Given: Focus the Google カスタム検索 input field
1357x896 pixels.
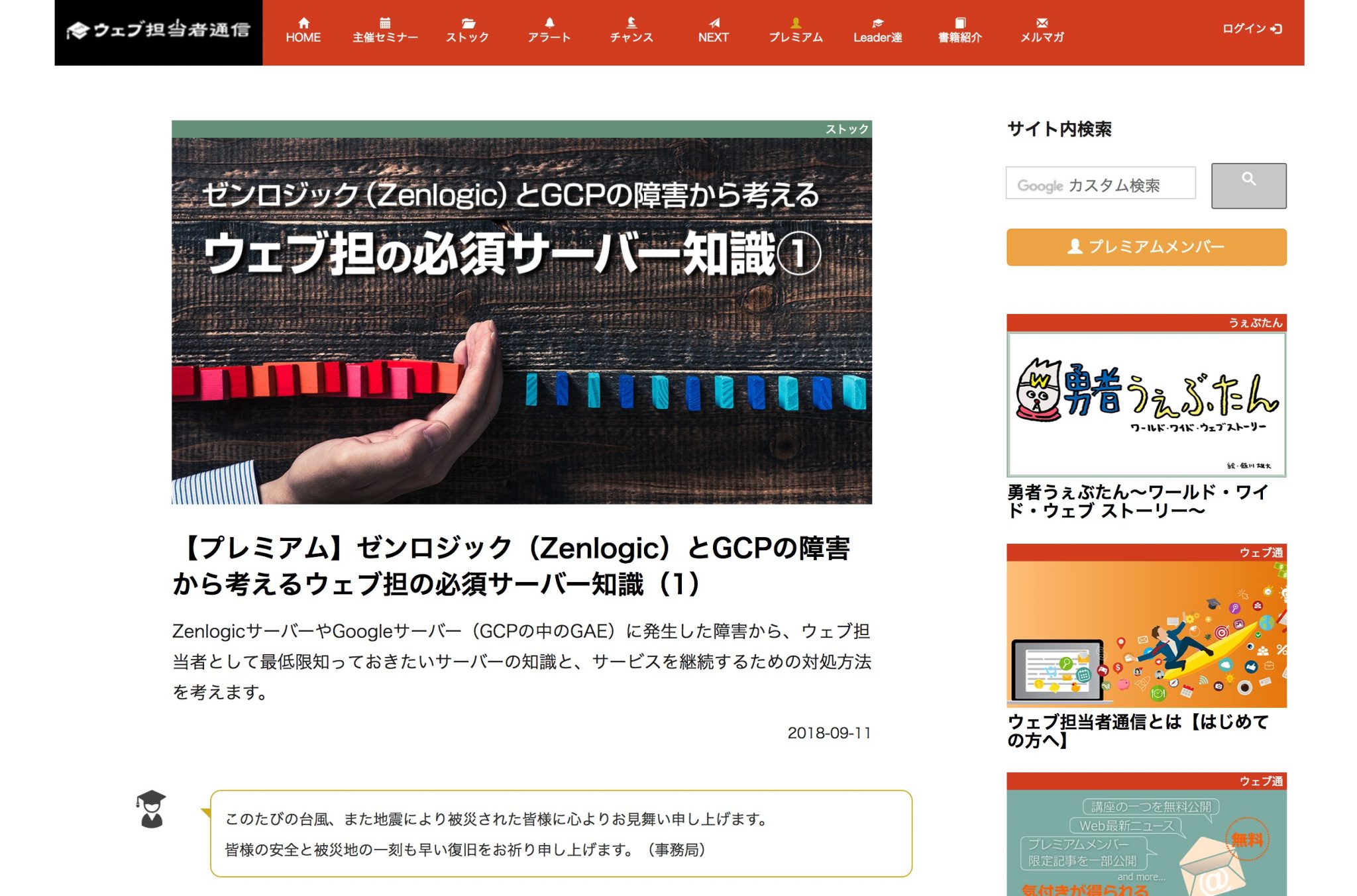Looking at the screenshot, I should (1101, 183).
